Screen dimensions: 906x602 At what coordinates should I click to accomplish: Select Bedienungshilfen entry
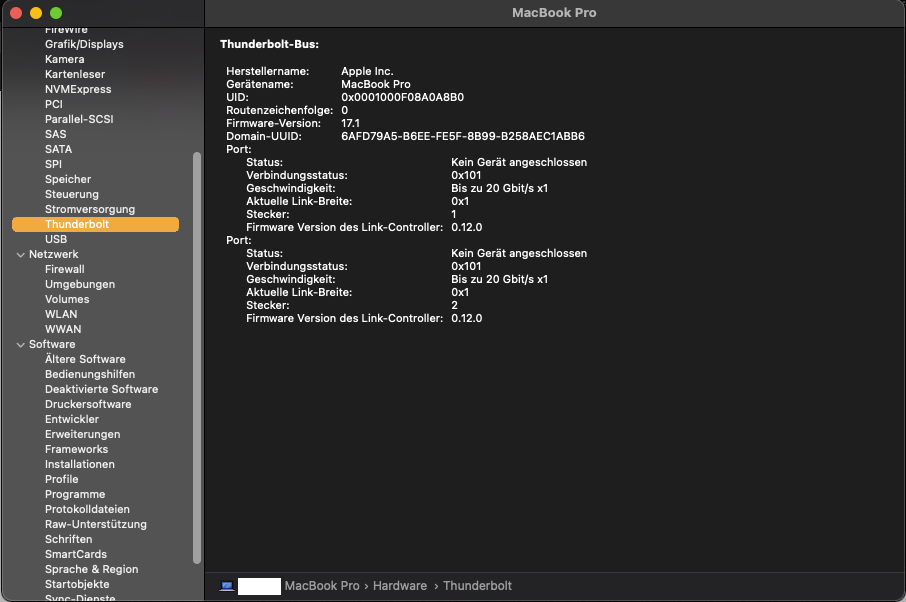[90, 375]
